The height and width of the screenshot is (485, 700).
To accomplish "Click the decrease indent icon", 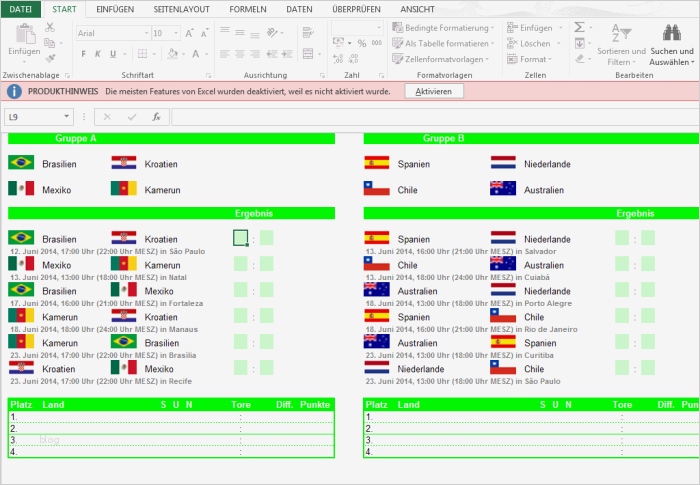I will 271,54.
